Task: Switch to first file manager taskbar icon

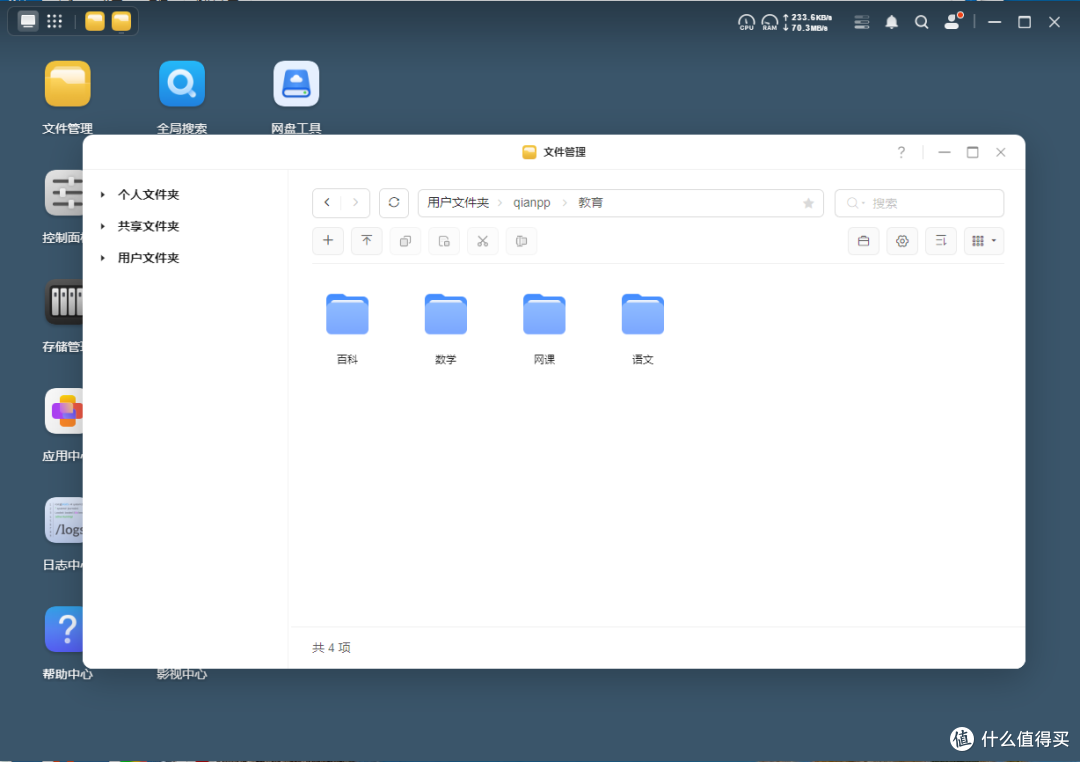Action: point(95,21)
